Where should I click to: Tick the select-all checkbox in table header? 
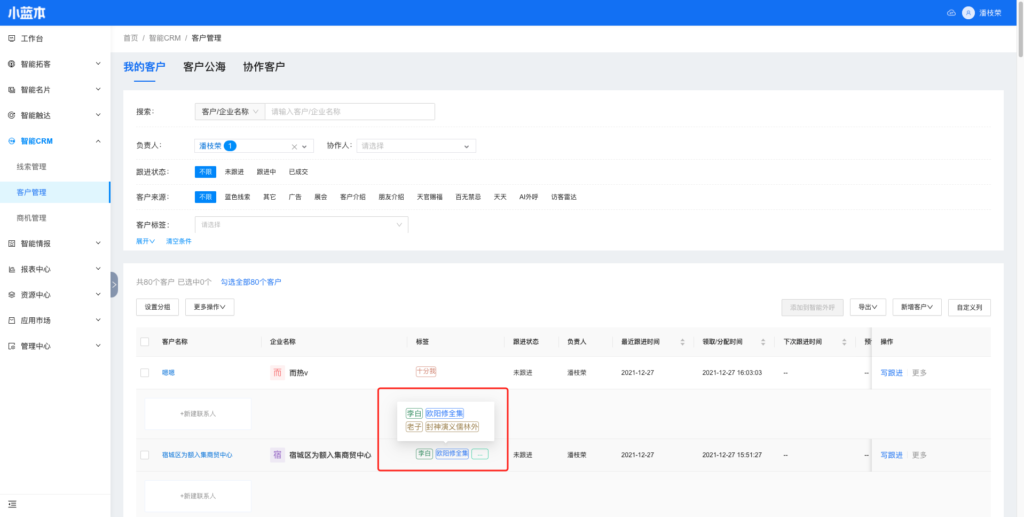coord(145,342)
